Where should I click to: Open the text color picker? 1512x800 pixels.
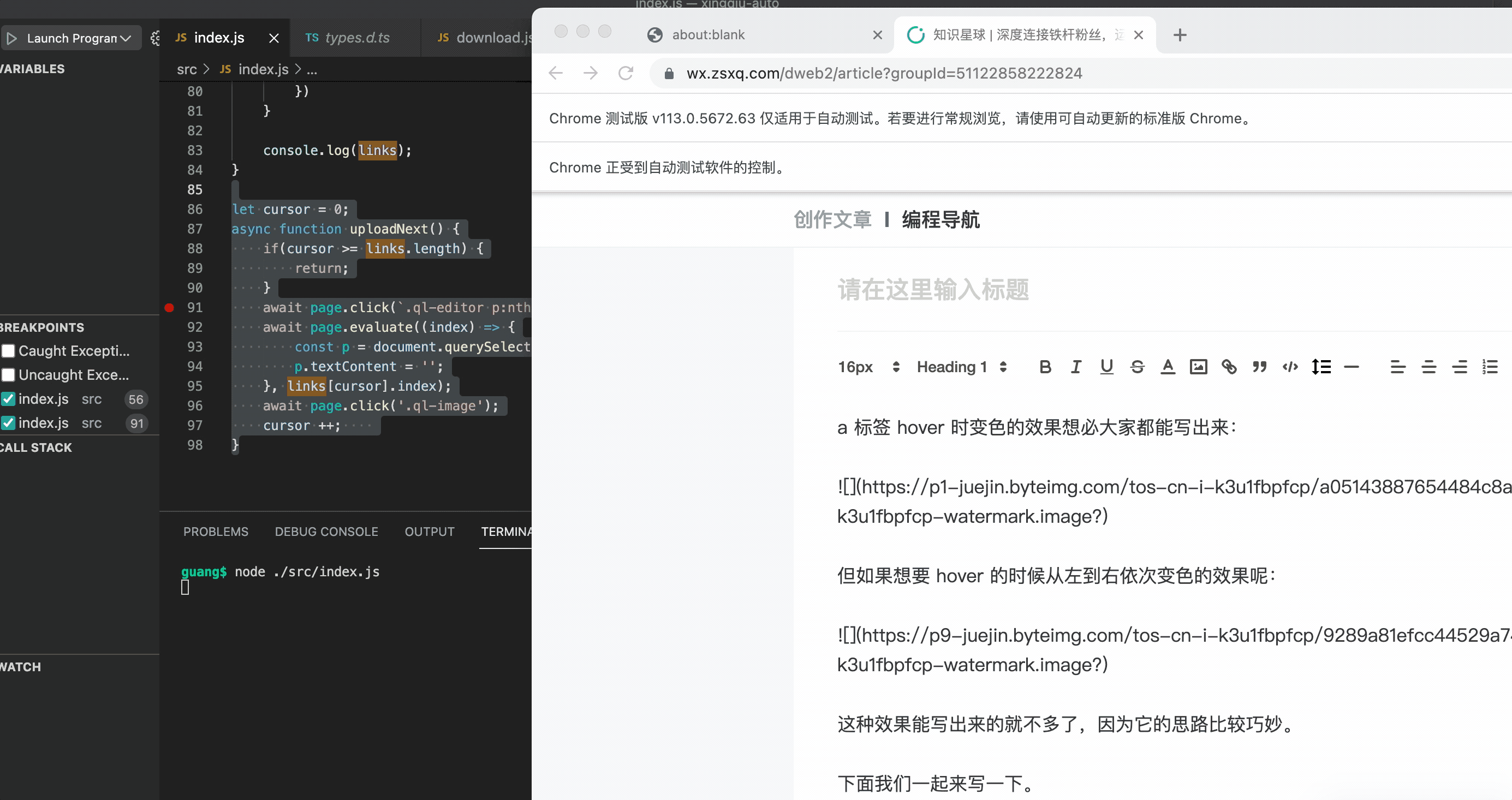point(1168,367)
